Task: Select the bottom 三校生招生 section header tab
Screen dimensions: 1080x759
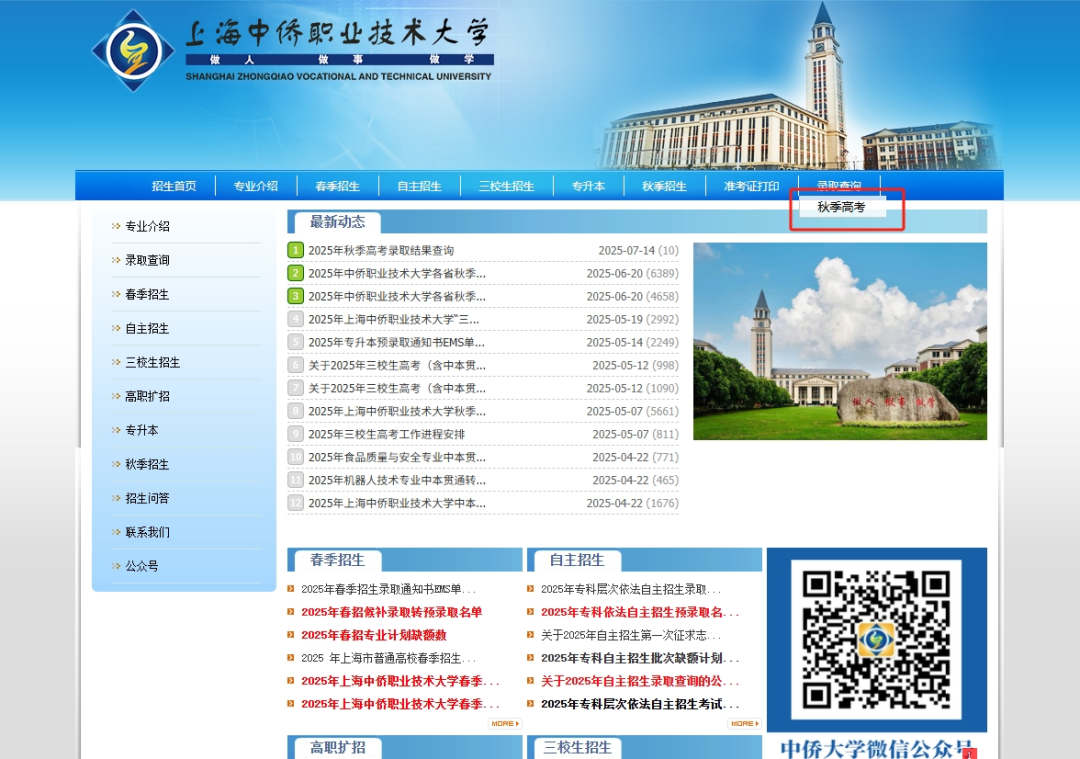Action: (x=577, y=747)
